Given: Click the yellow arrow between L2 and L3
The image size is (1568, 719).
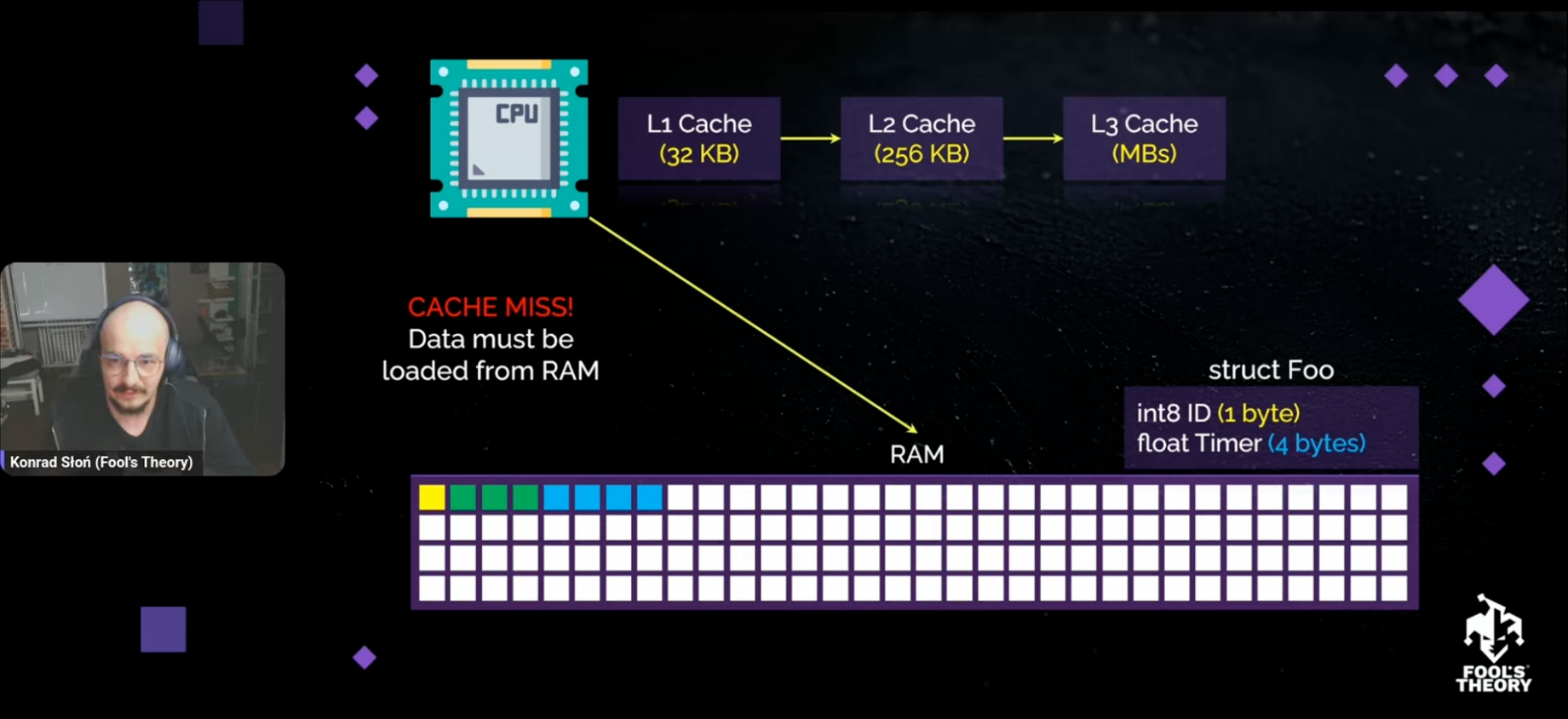Looking at the screenshot, I should coord(1032,138).
